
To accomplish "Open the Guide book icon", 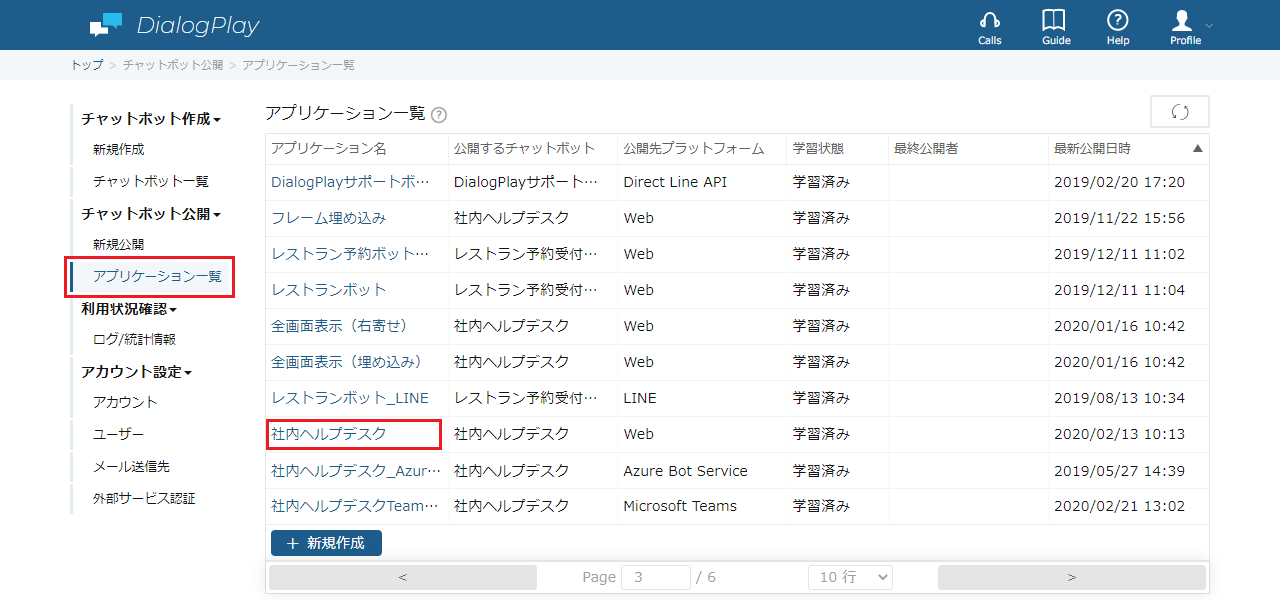I will click(x=1054, y=20).
